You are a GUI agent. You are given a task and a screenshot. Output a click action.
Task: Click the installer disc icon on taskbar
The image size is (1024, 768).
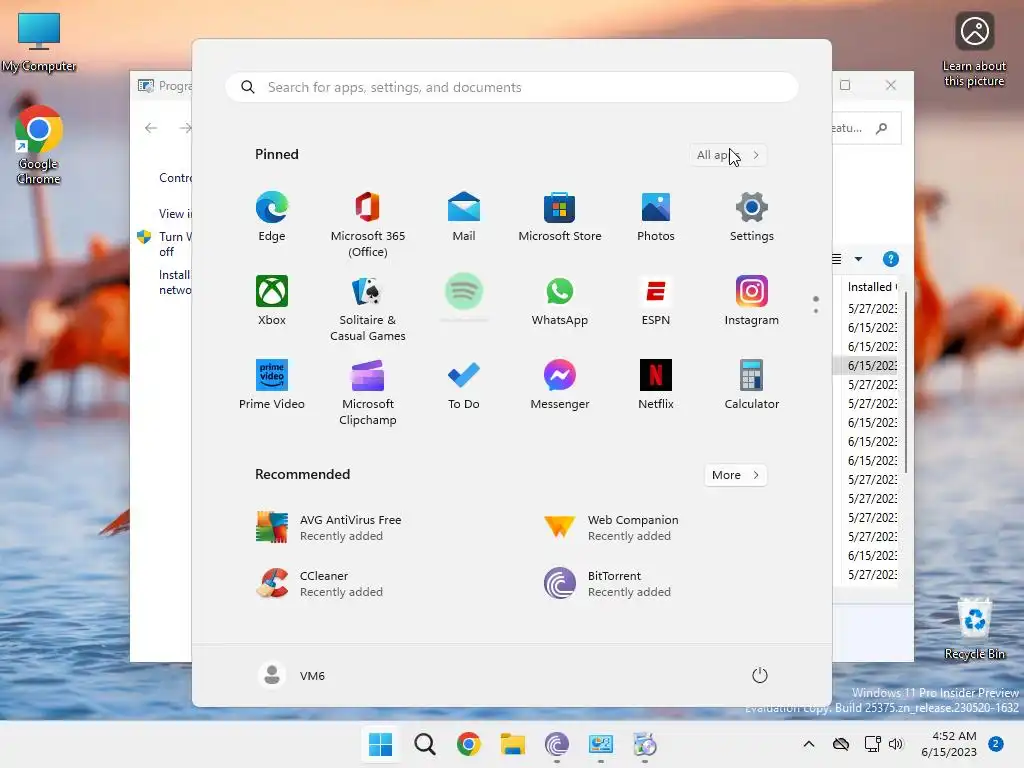[645, 744]
